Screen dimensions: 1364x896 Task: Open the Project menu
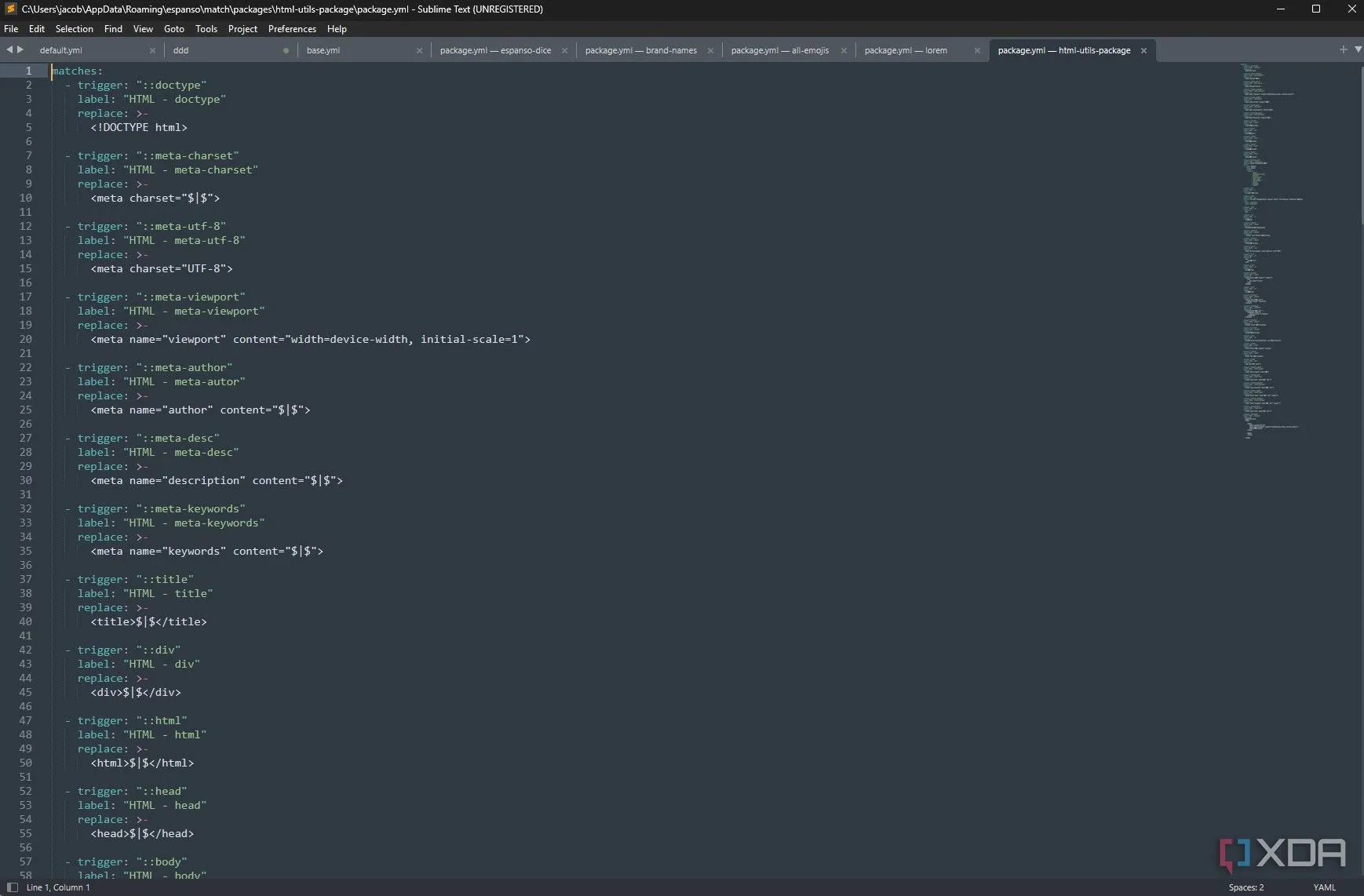click(243, 29)
